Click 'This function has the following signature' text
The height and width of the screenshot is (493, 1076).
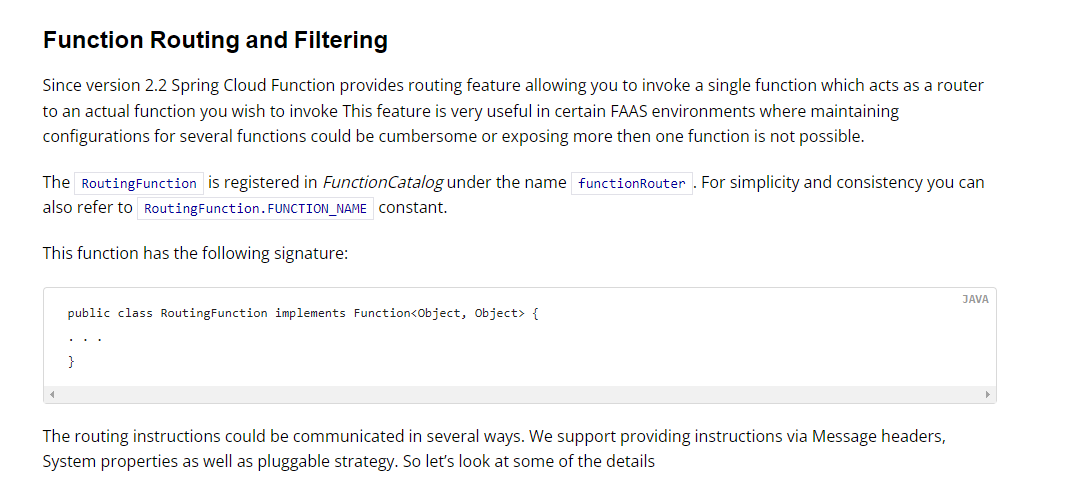point(195,253)
